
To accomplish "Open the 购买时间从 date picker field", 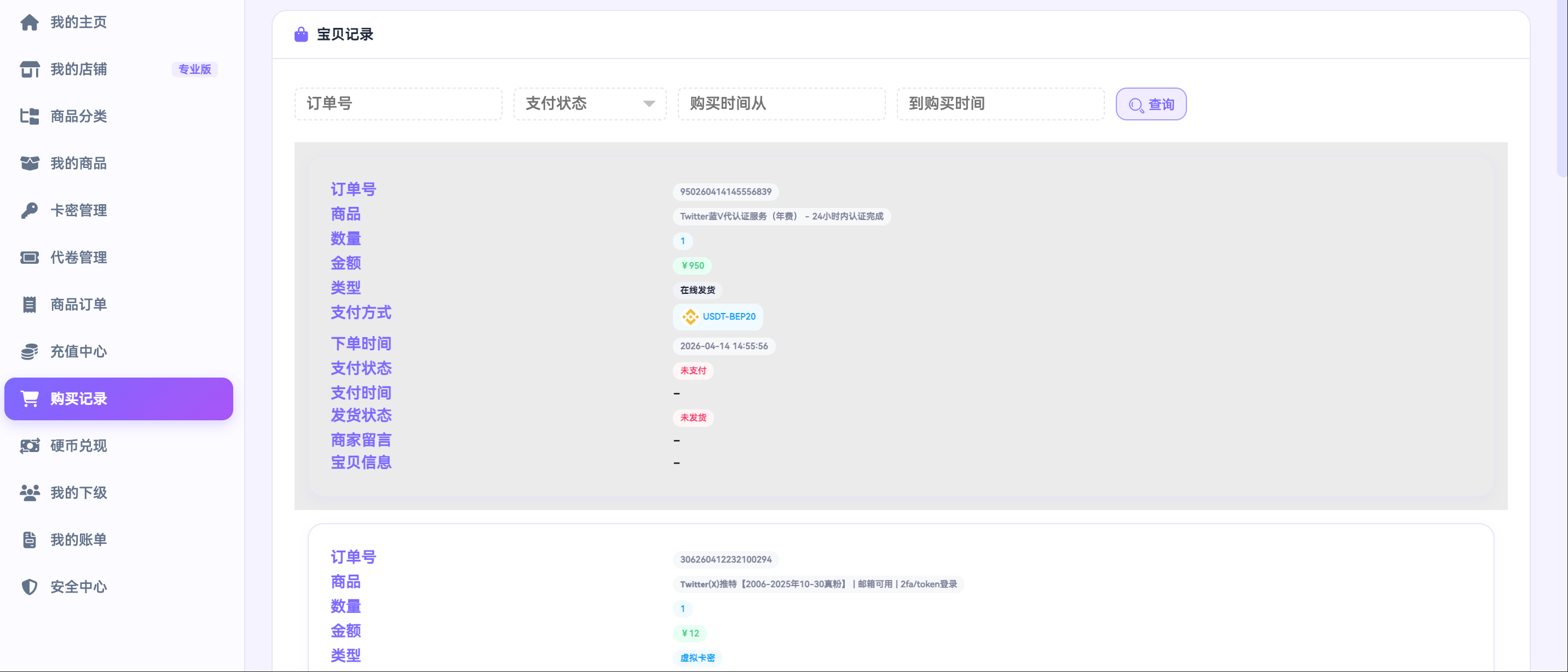I will click(781, 104).
